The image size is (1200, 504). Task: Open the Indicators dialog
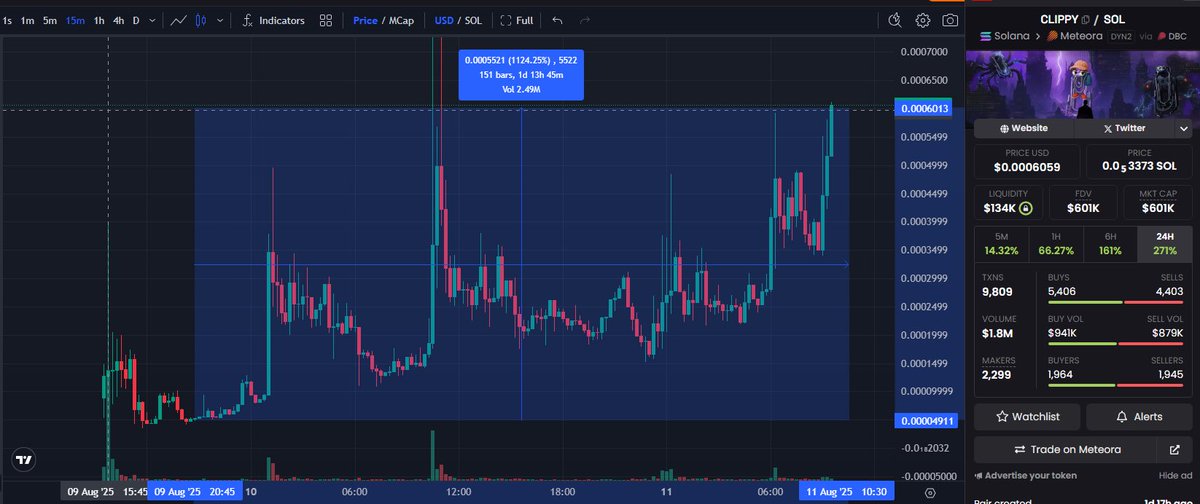tap(273, 20)
